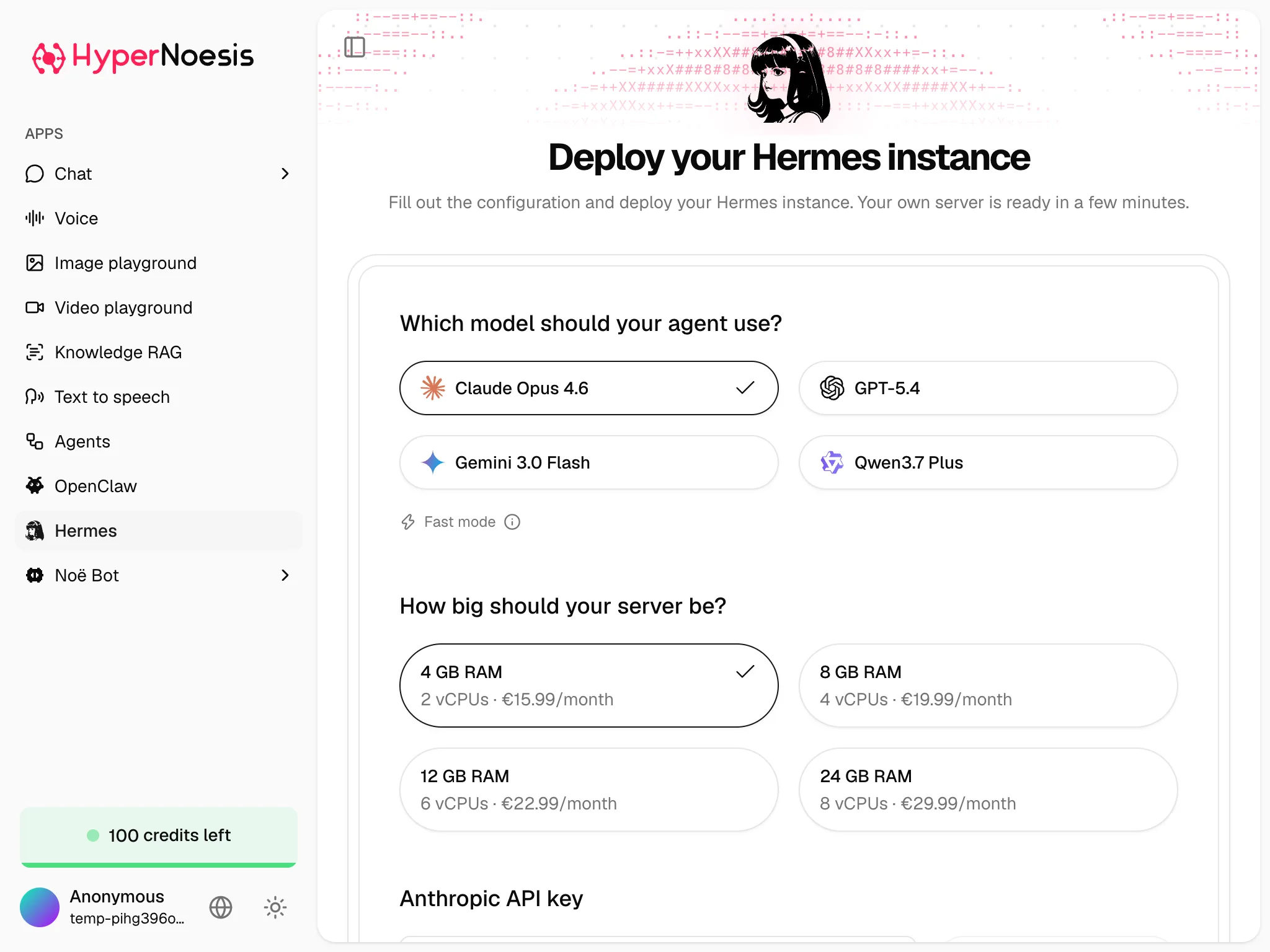Viewport: 1270px width, 952px height.
Task: Click the Anonymous user avatar
Action: (40, 907)
